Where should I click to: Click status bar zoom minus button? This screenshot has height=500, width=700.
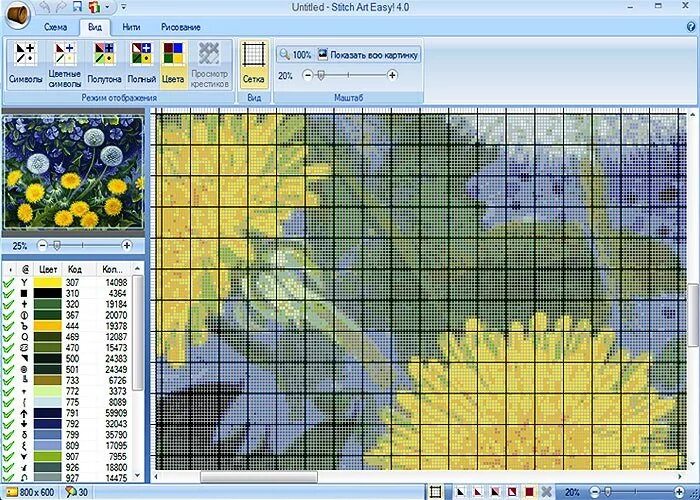595,492
